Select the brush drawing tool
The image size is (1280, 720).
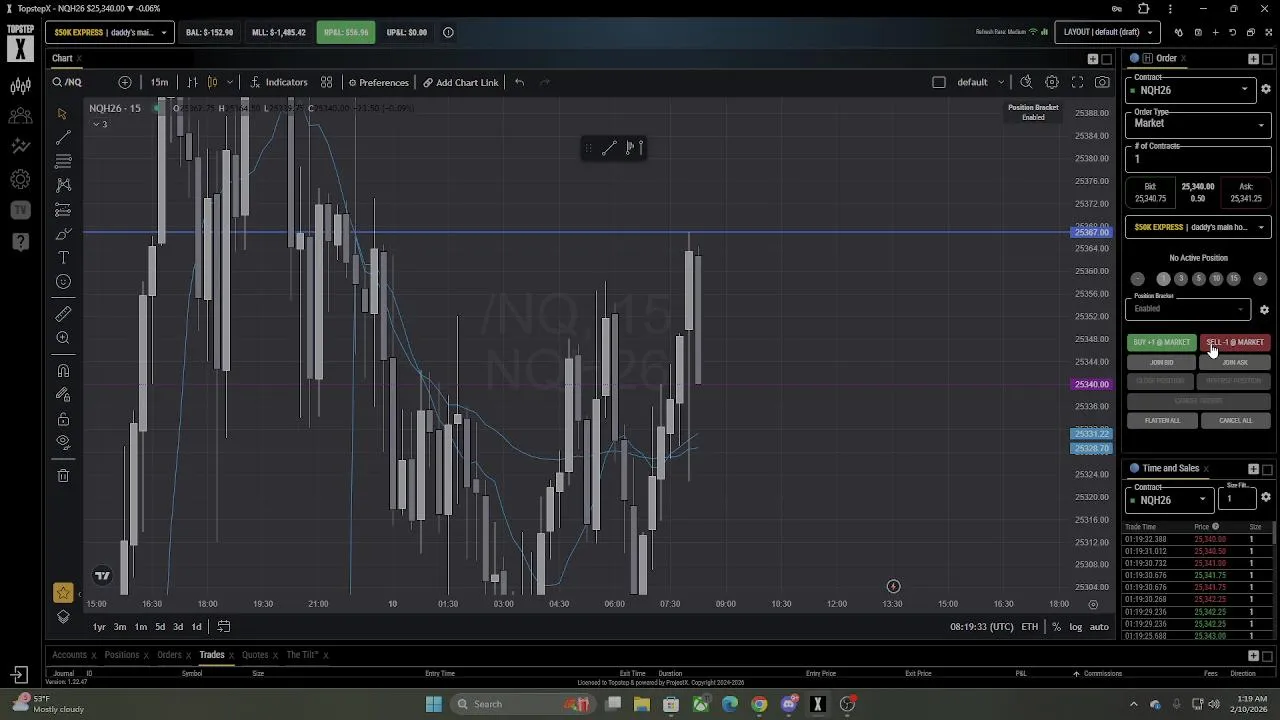pyautogui.click(x=63, y=234)
